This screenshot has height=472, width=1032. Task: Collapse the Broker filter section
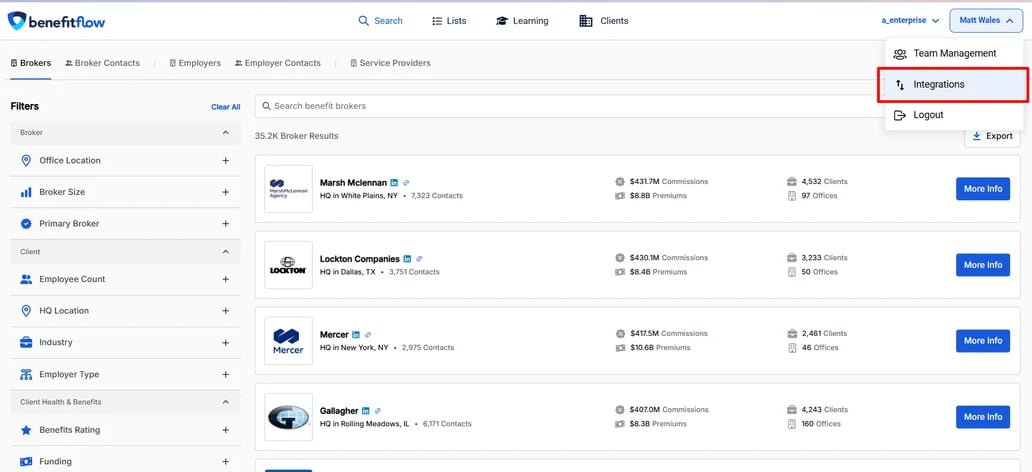(226, 132)
